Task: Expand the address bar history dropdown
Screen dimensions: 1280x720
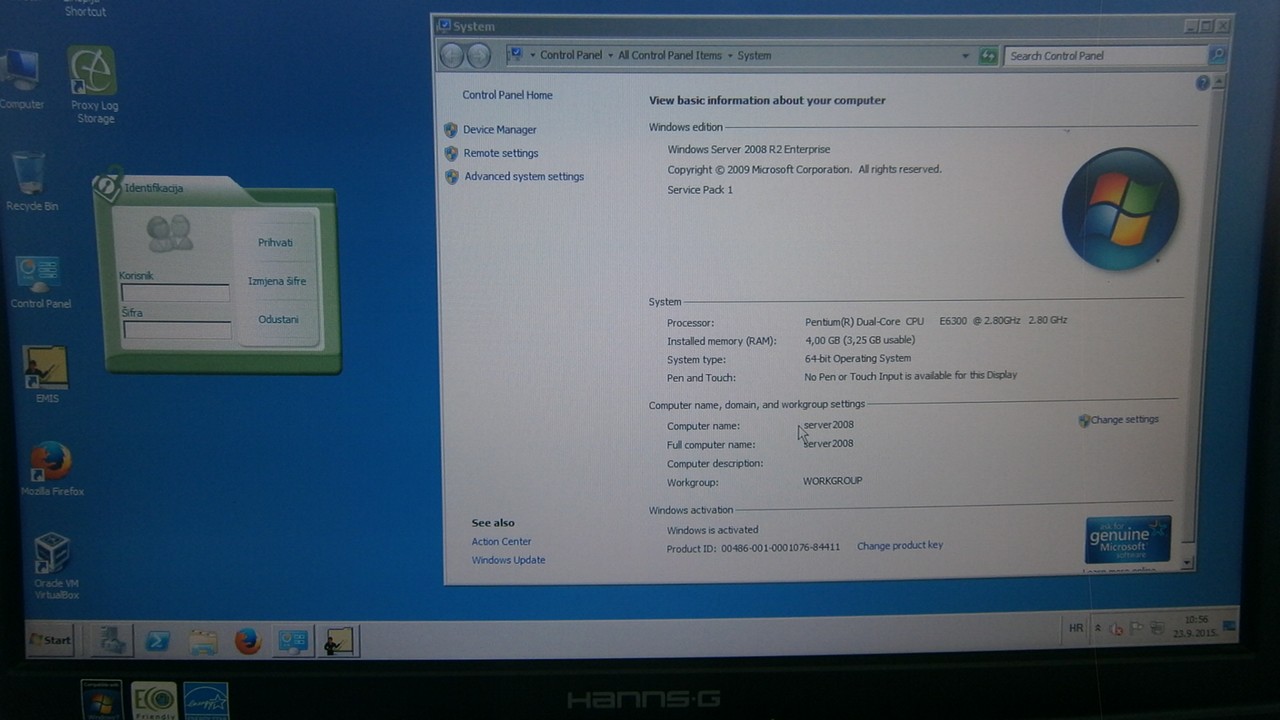Action: (965, 56)
